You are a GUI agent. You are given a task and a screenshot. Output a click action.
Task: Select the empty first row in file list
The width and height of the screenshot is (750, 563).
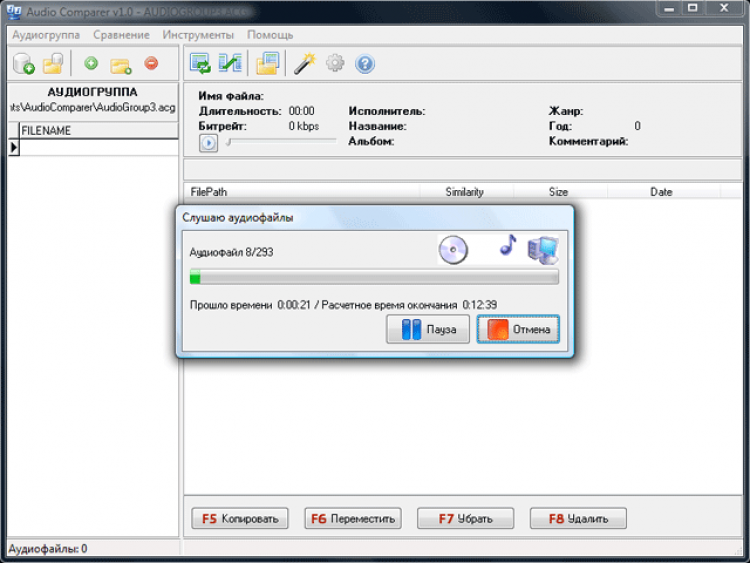pos(99,147)
